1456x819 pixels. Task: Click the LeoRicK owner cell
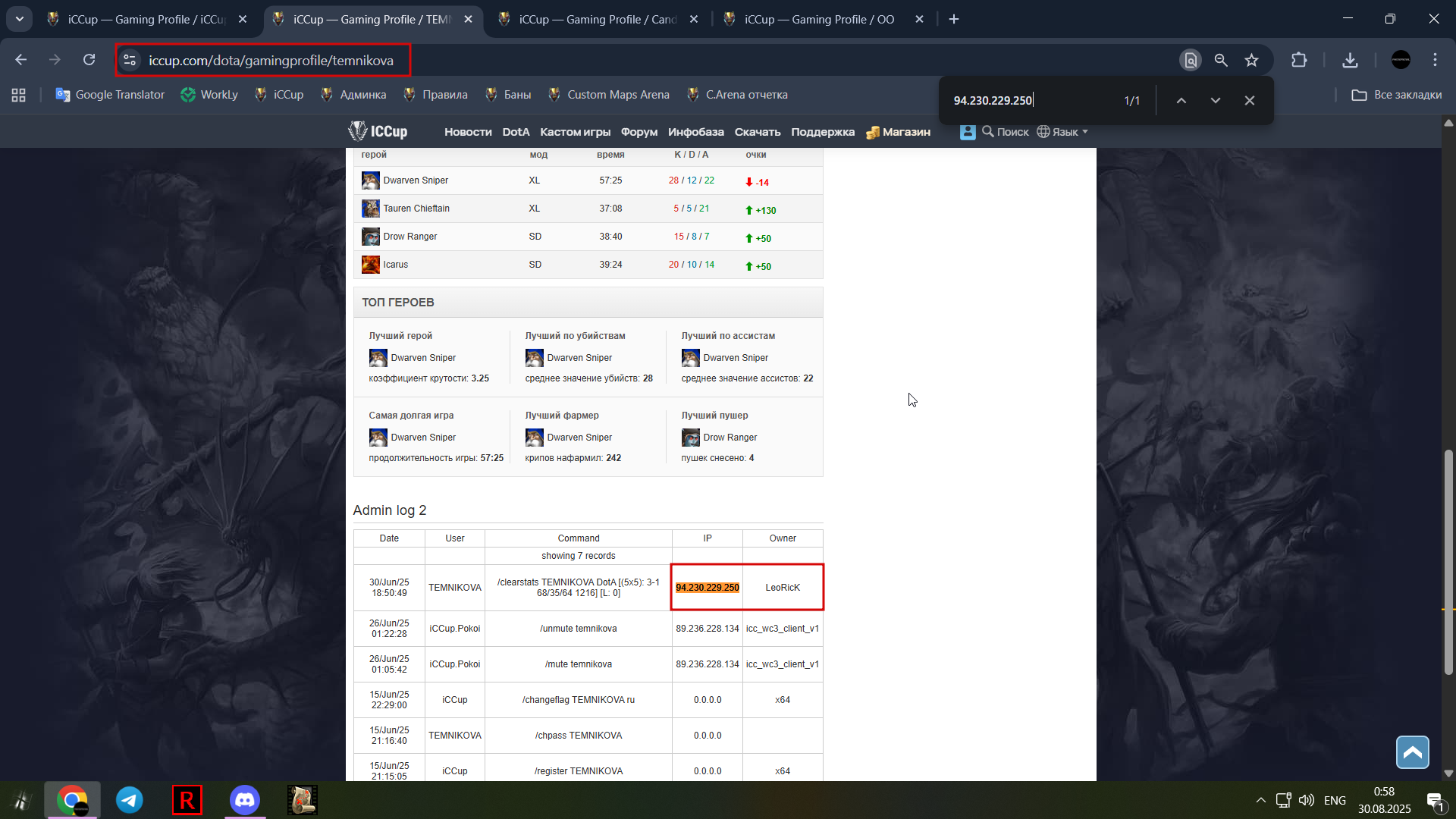click(x=783, y=588)
